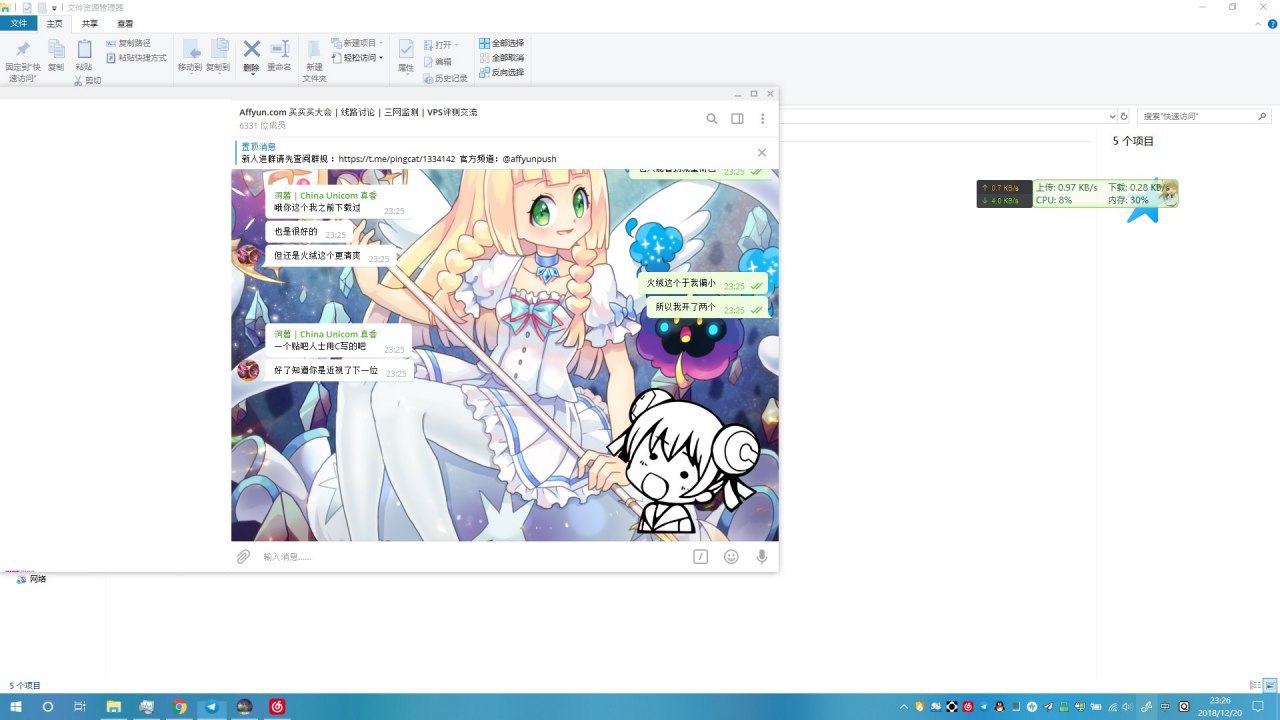This screenshot has width=1280, height=720.
Task: Select 网络 in the File Explorer navigation pane
Action: click(x=30, y=579)
